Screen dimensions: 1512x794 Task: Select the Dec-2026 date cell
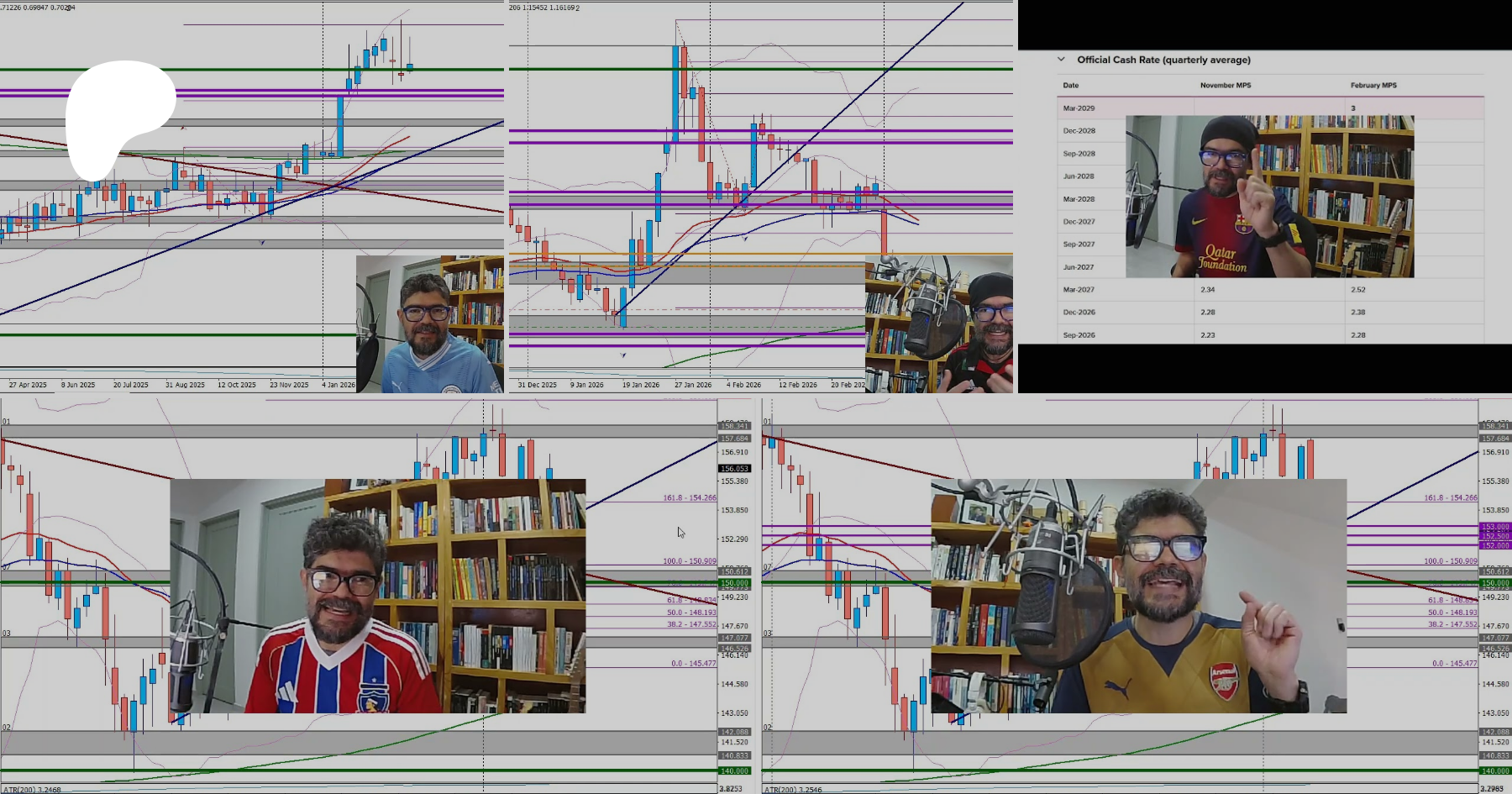(x=1079, y=312)
